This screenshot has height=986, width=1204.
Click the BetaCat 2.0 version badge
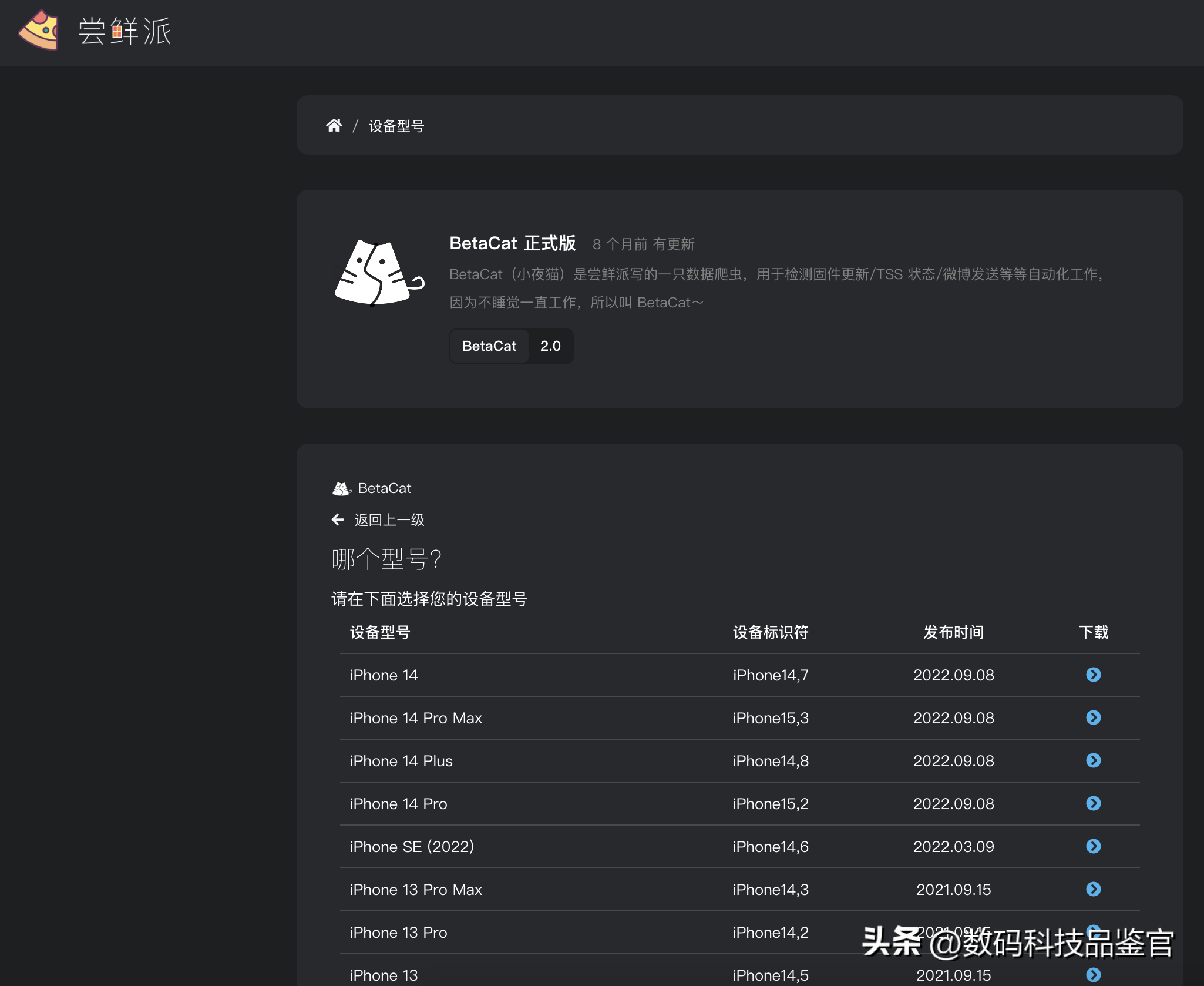(x=510, y=346)
